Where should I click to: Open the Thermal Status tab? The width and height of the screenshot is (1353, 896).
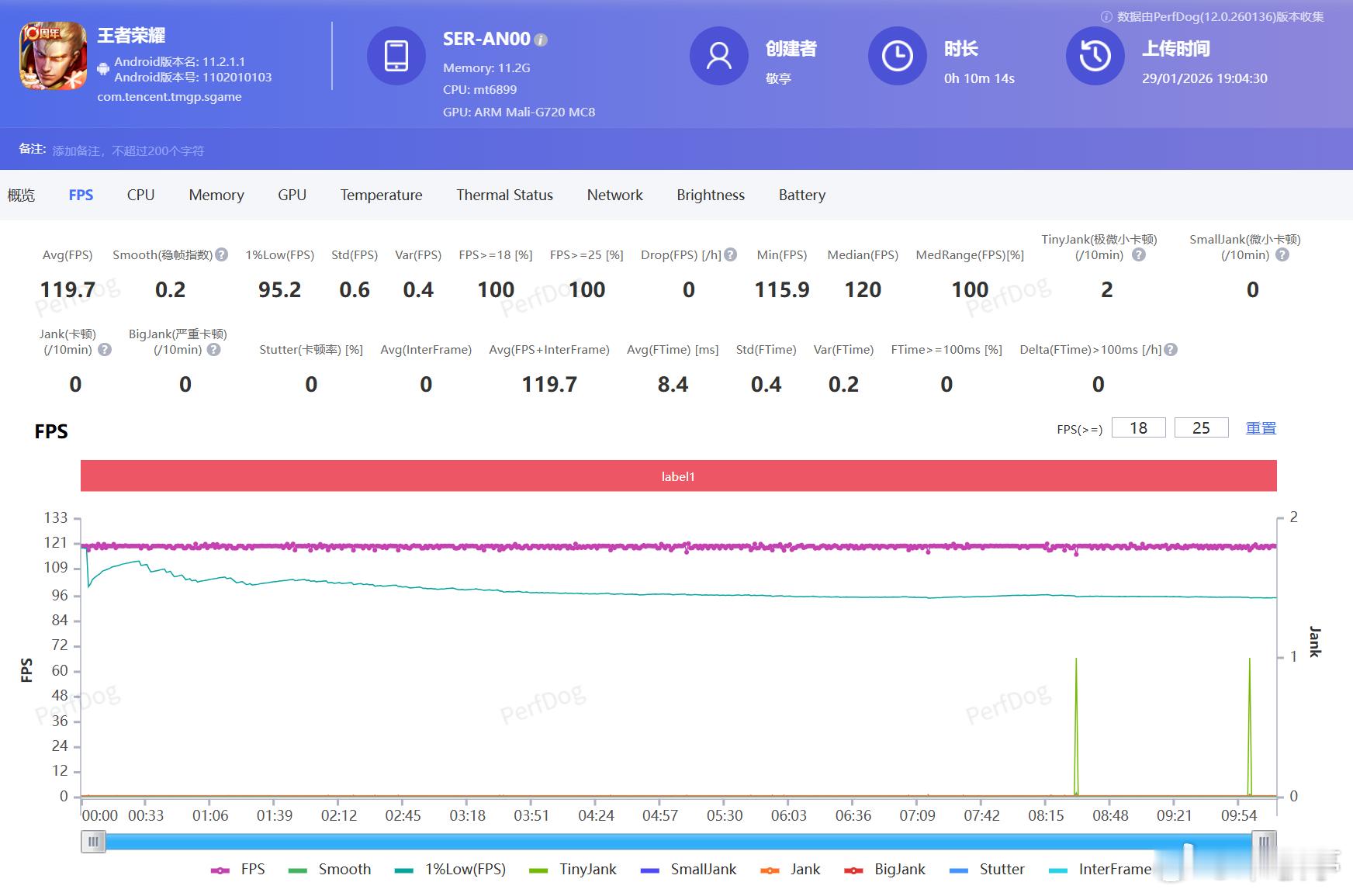(504, 195)
